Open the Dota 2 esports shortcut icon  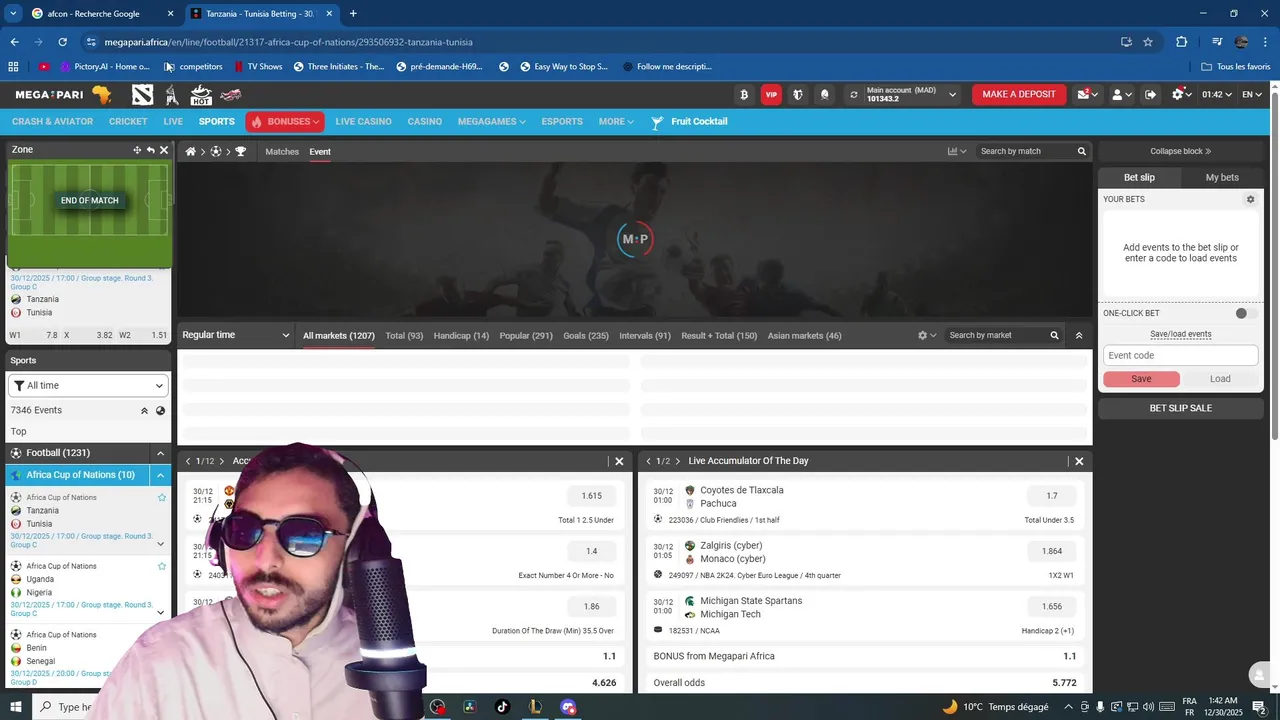142,95
